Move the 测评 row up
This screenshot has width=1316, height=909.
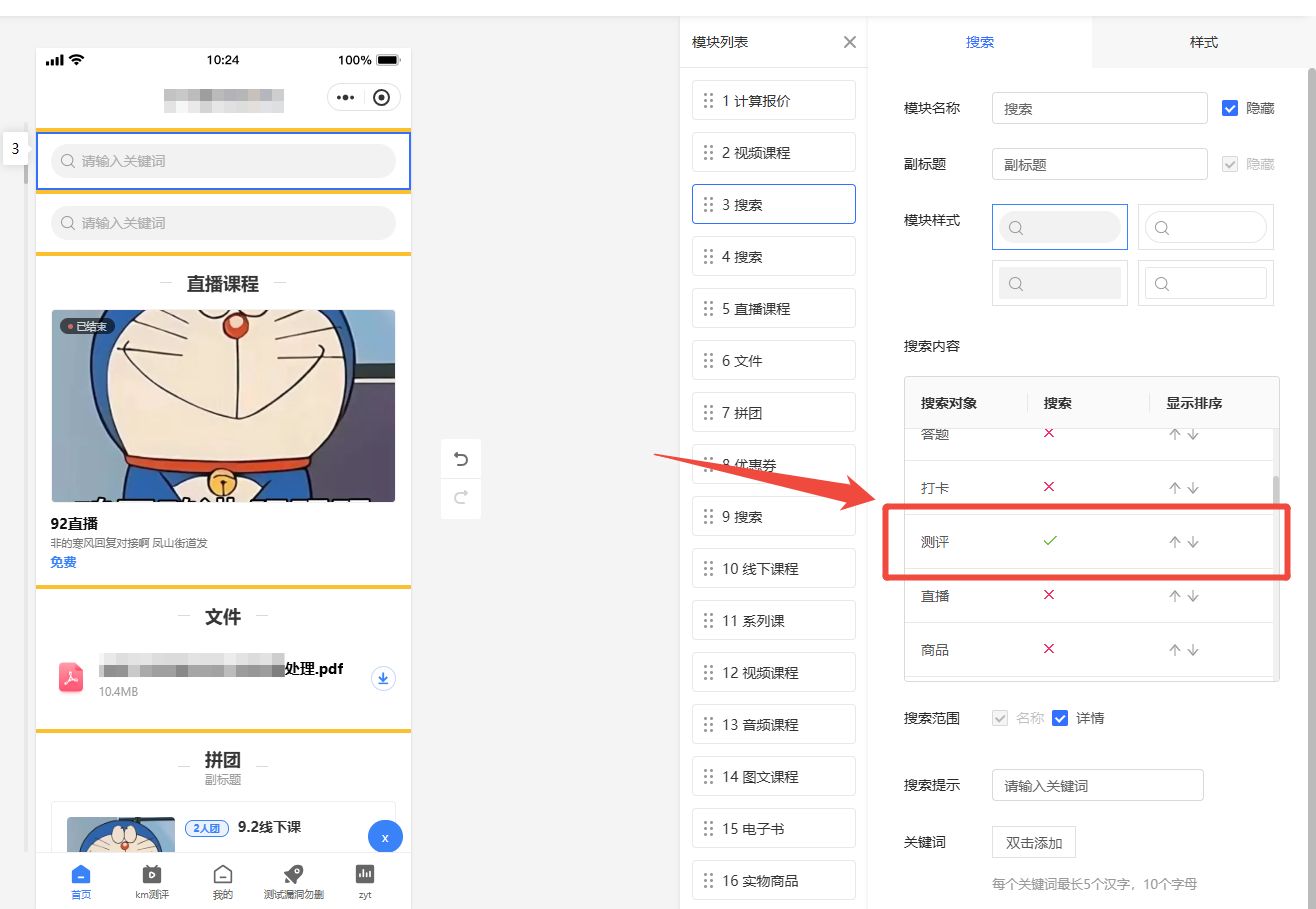(x=1175, y=542)
